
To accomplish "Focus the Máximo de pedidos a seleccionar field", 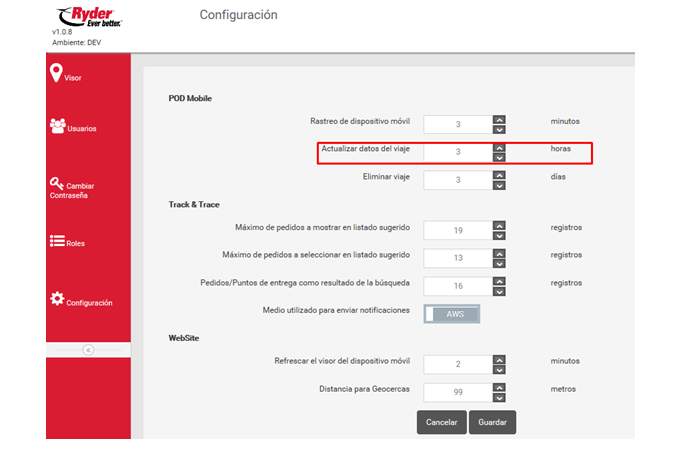I will pyautogui.click(x=457, y=257).
